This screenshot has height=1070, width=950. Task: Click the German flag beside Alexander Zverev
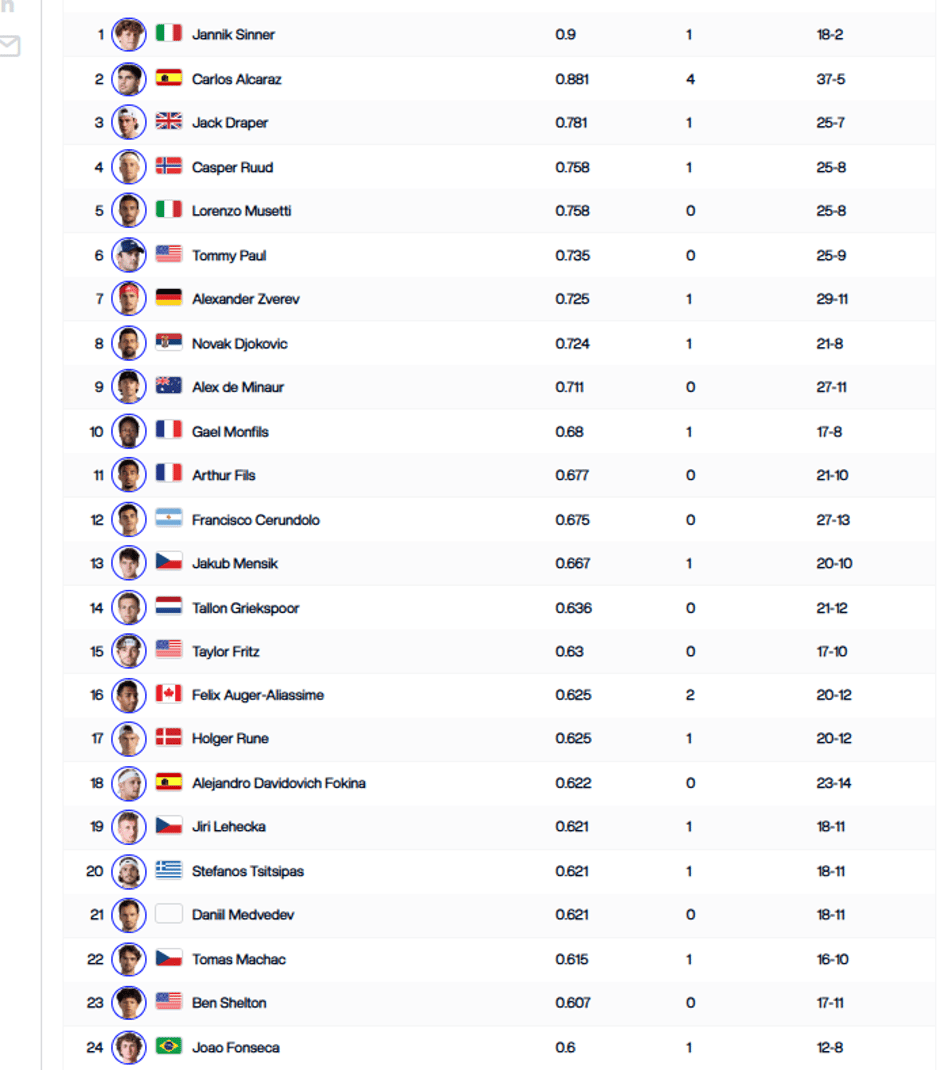pyautogui.click(x=169, y=298)
